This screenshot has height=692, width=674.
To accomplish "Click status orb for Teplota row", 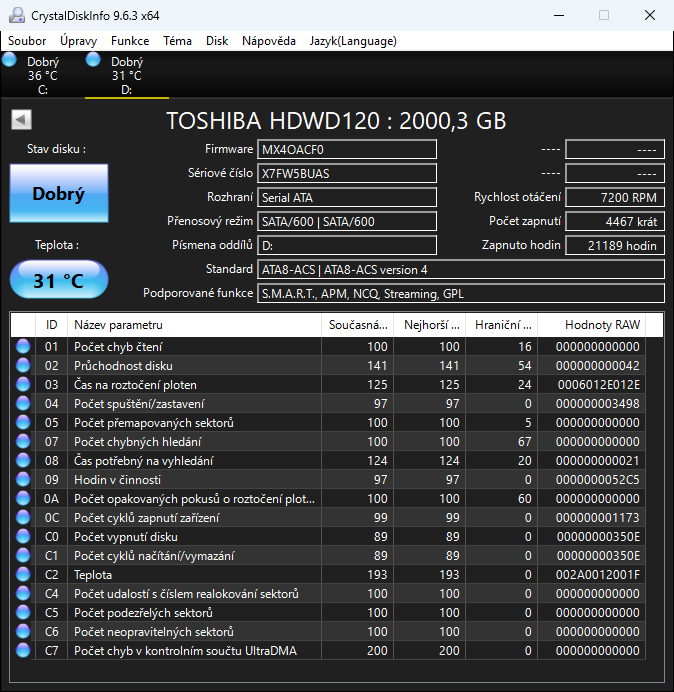I will [x=23, y=575].
